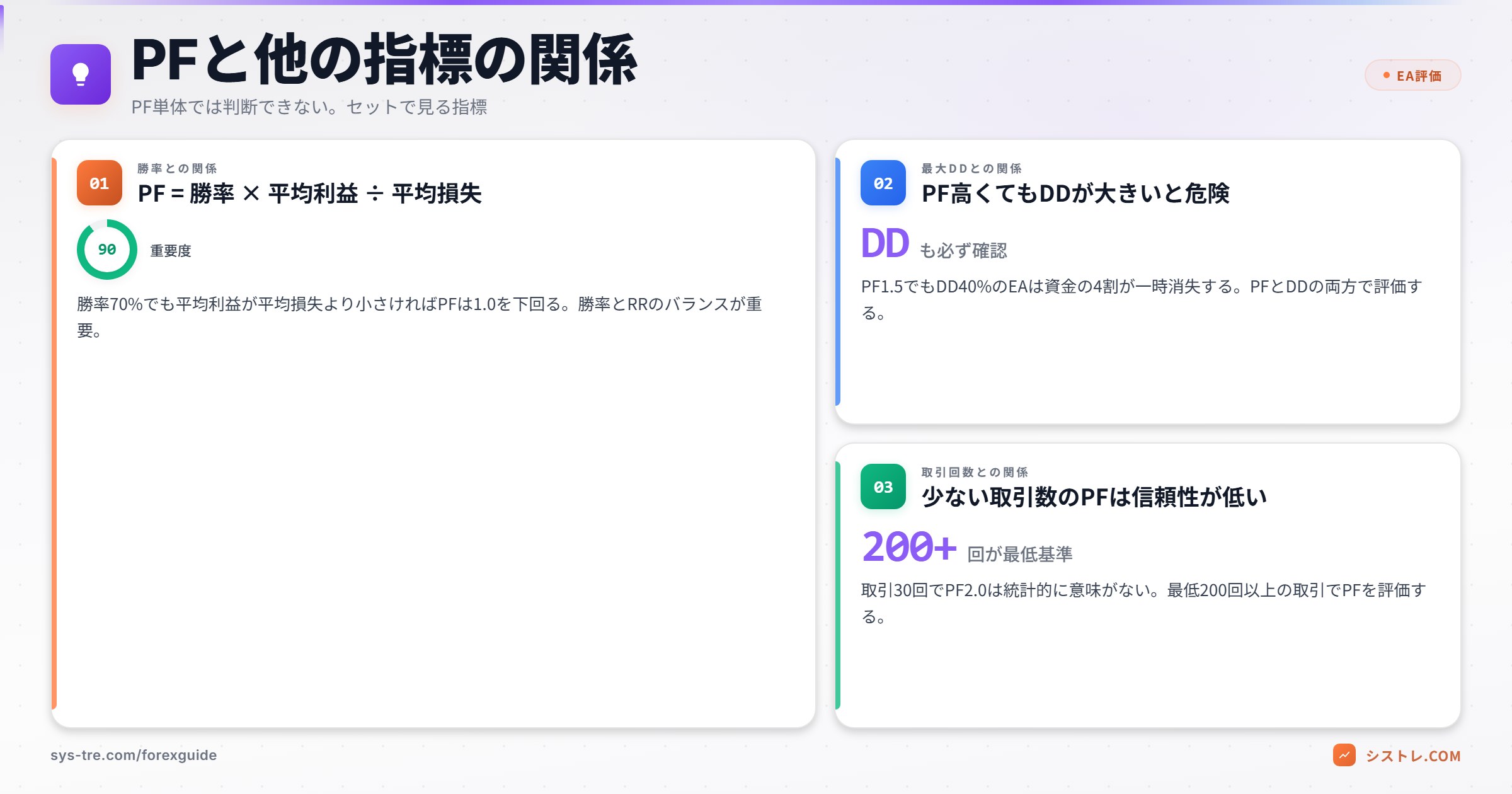Click the purple DD indicator text
1512x794 pixels.
885,243
